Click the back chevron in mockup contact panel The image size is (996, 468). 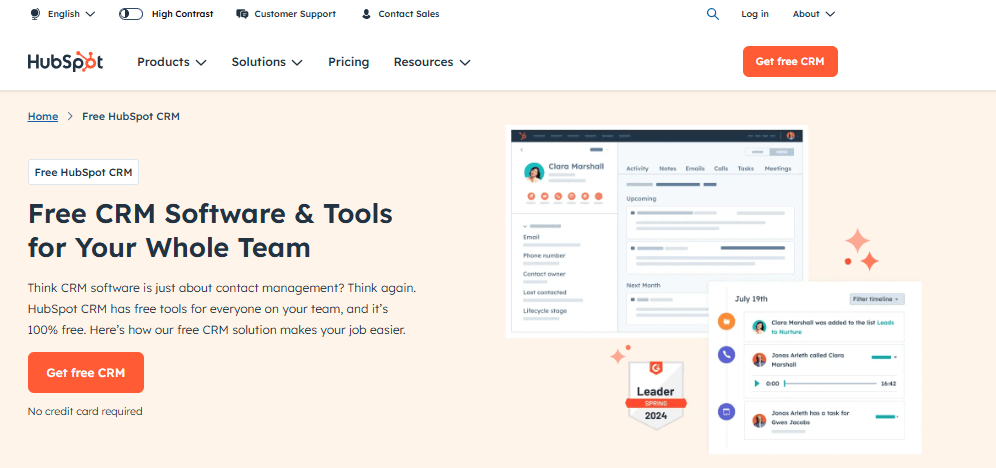tap(522, 150)
